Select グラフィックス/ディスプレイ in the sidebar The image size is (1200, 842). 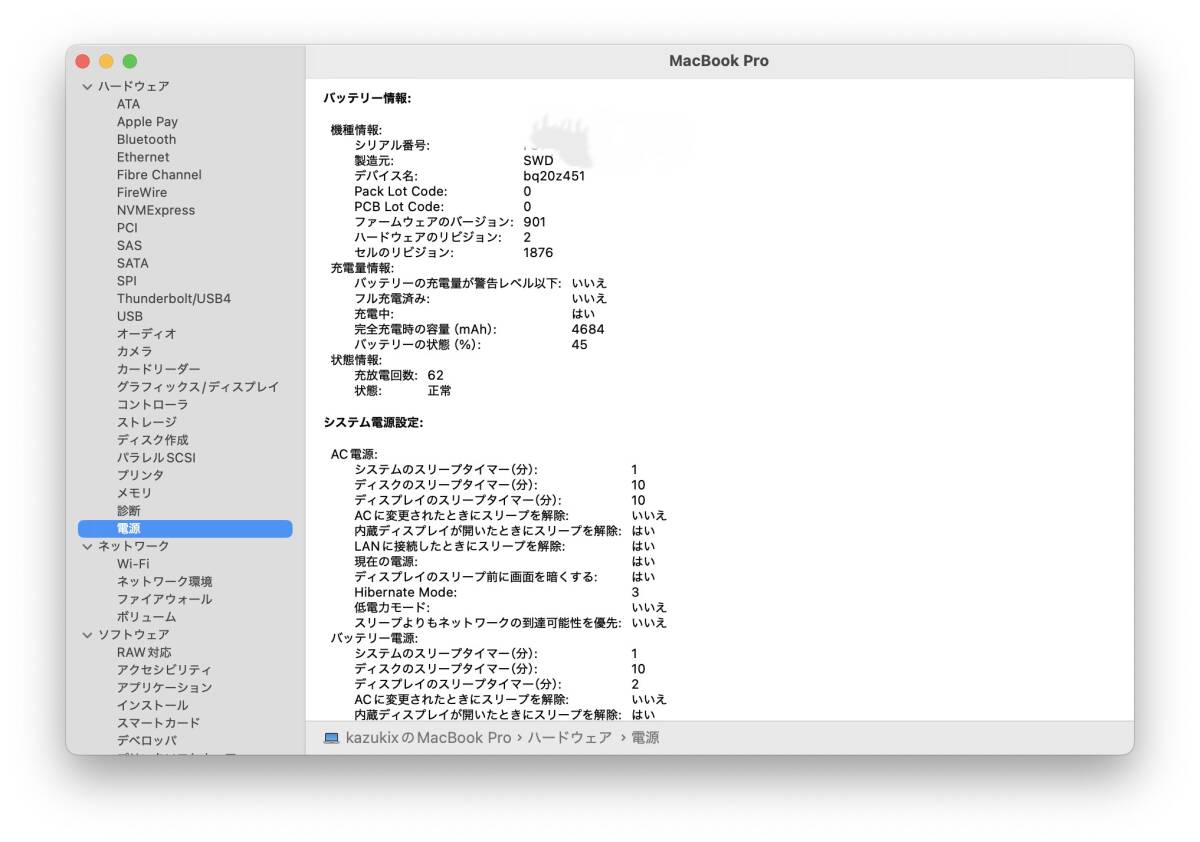click(198, 387)
